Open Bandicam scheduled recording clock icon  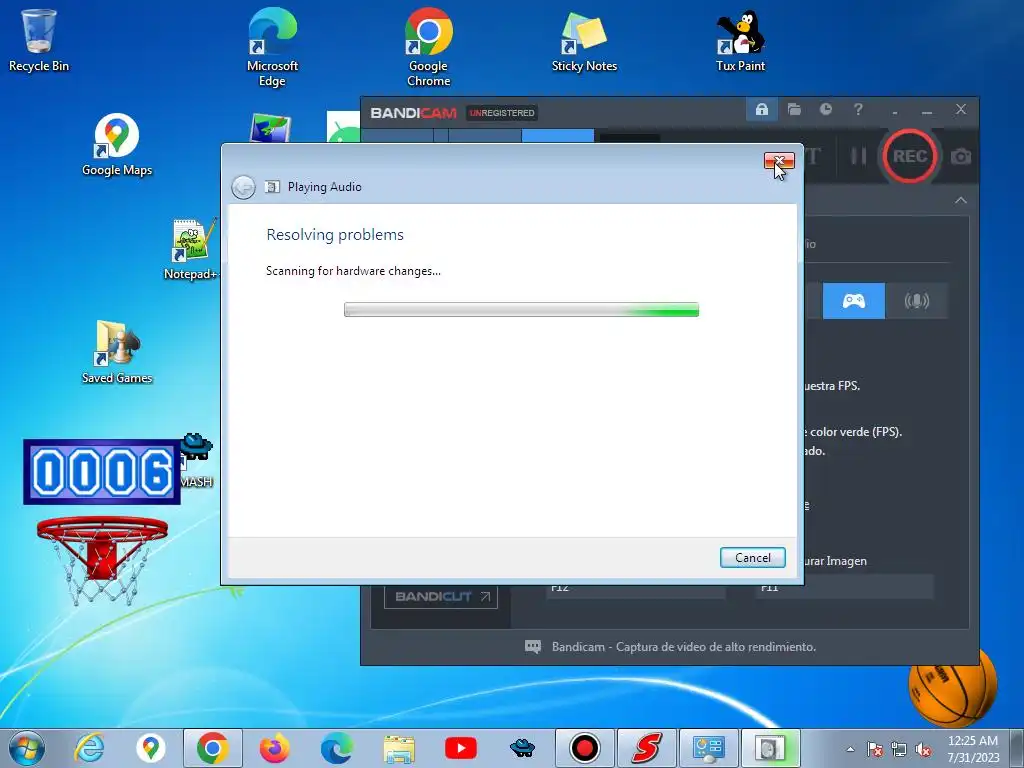tap(826, 109)
